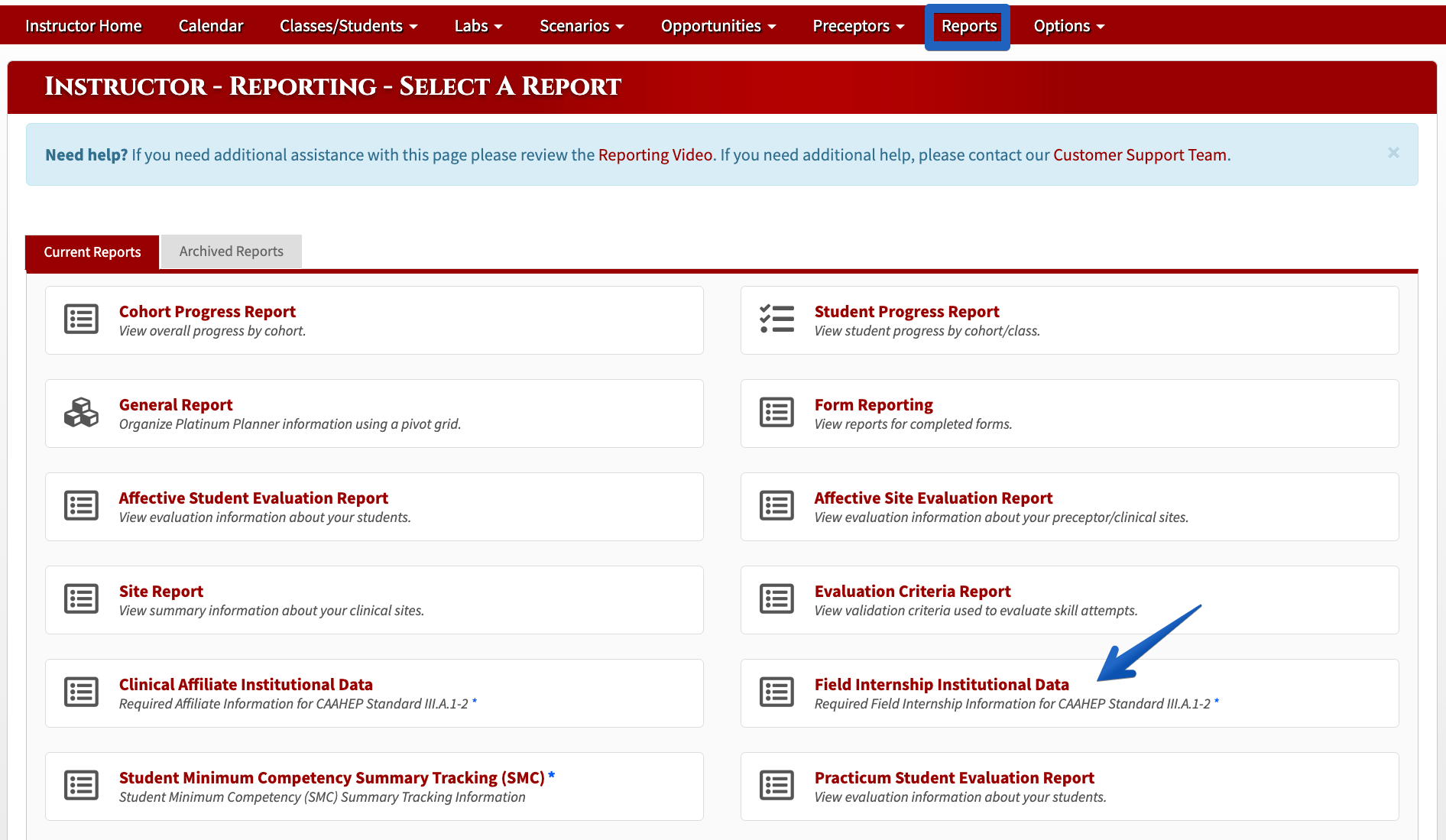The image size is (1446, 840).
Task: Open the Calendar page
Action: tap(211, 26)
